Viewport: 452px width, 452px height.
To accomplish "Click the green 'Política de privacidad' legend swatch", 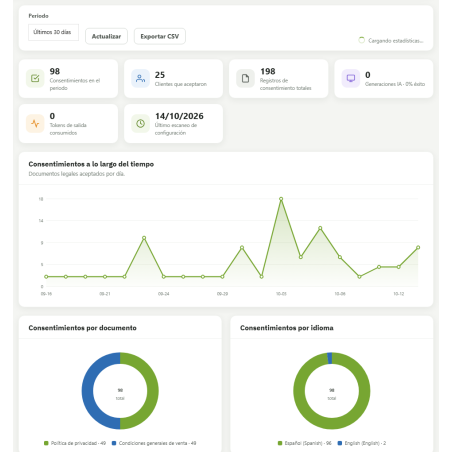I will point(46,443).
